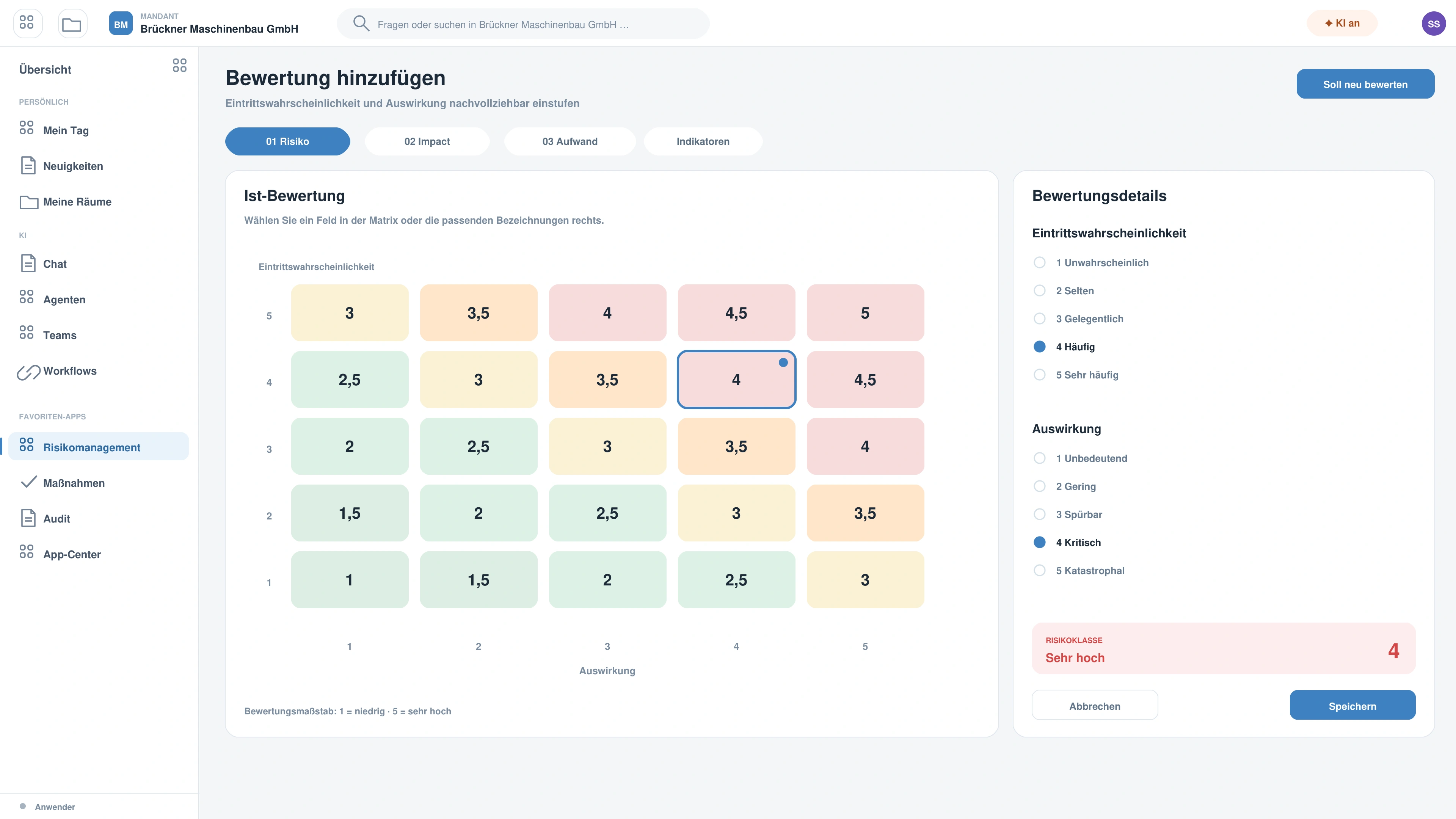This screenshot has width=1456, height=819.
Task: Click grid icon beside Übersicht
Action: 180,66
